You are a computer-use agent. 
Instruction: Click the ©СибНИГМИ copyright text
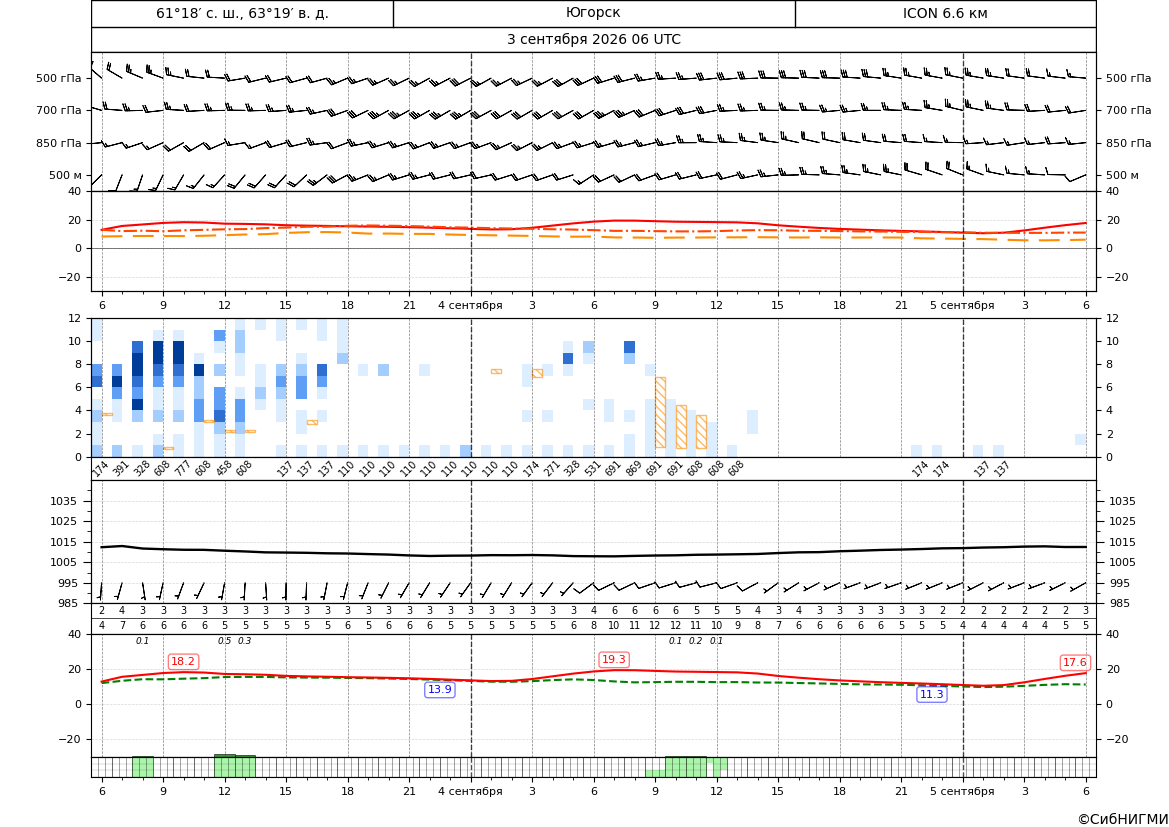(x=1123, y=819)
